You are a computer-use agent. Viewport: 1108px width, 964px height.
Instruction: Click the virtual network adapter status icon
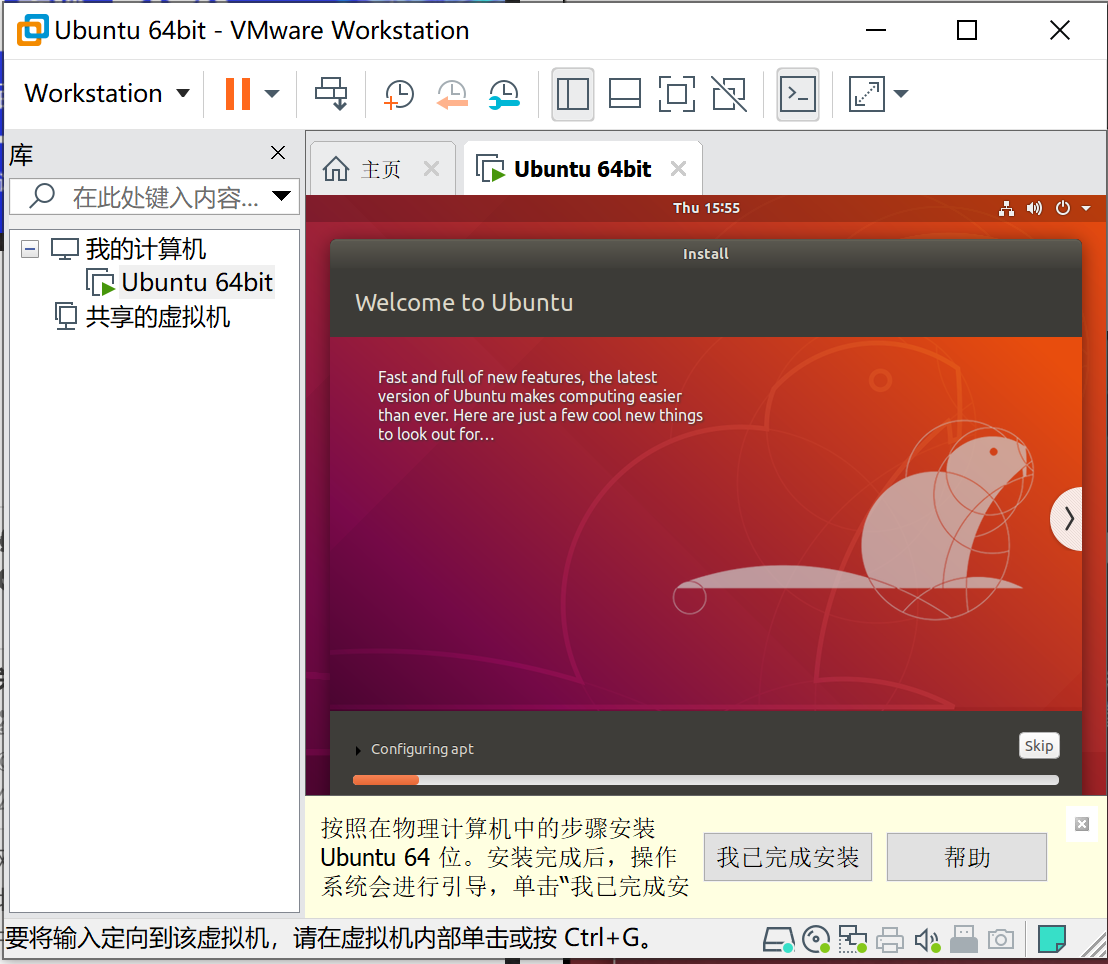[x=852, y=939]
